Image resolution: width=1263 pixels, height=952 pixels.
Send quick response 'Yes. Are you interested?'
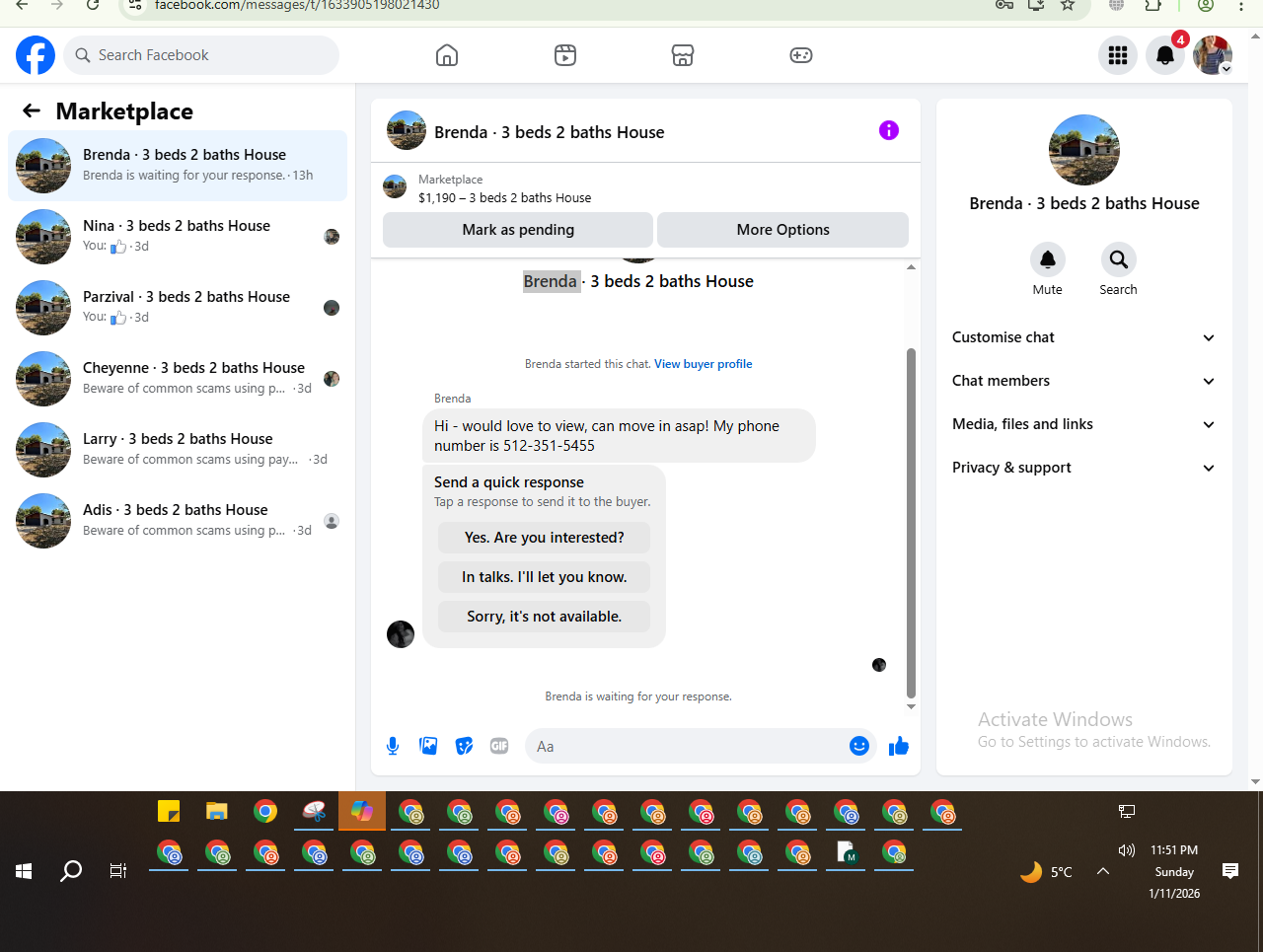click(x=545, y=538)
